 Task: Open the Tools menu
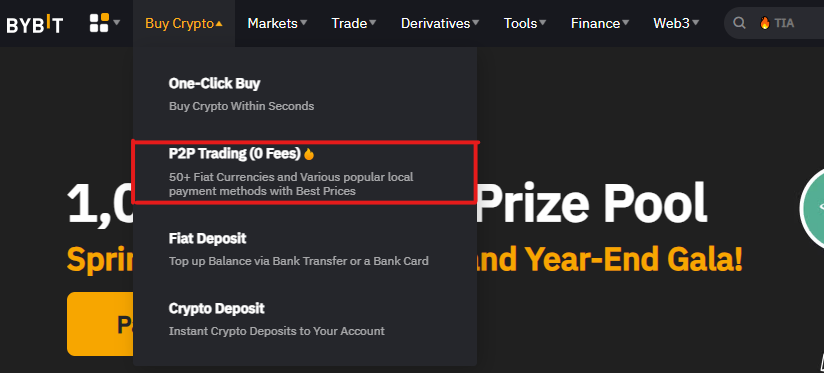[525, 23]
